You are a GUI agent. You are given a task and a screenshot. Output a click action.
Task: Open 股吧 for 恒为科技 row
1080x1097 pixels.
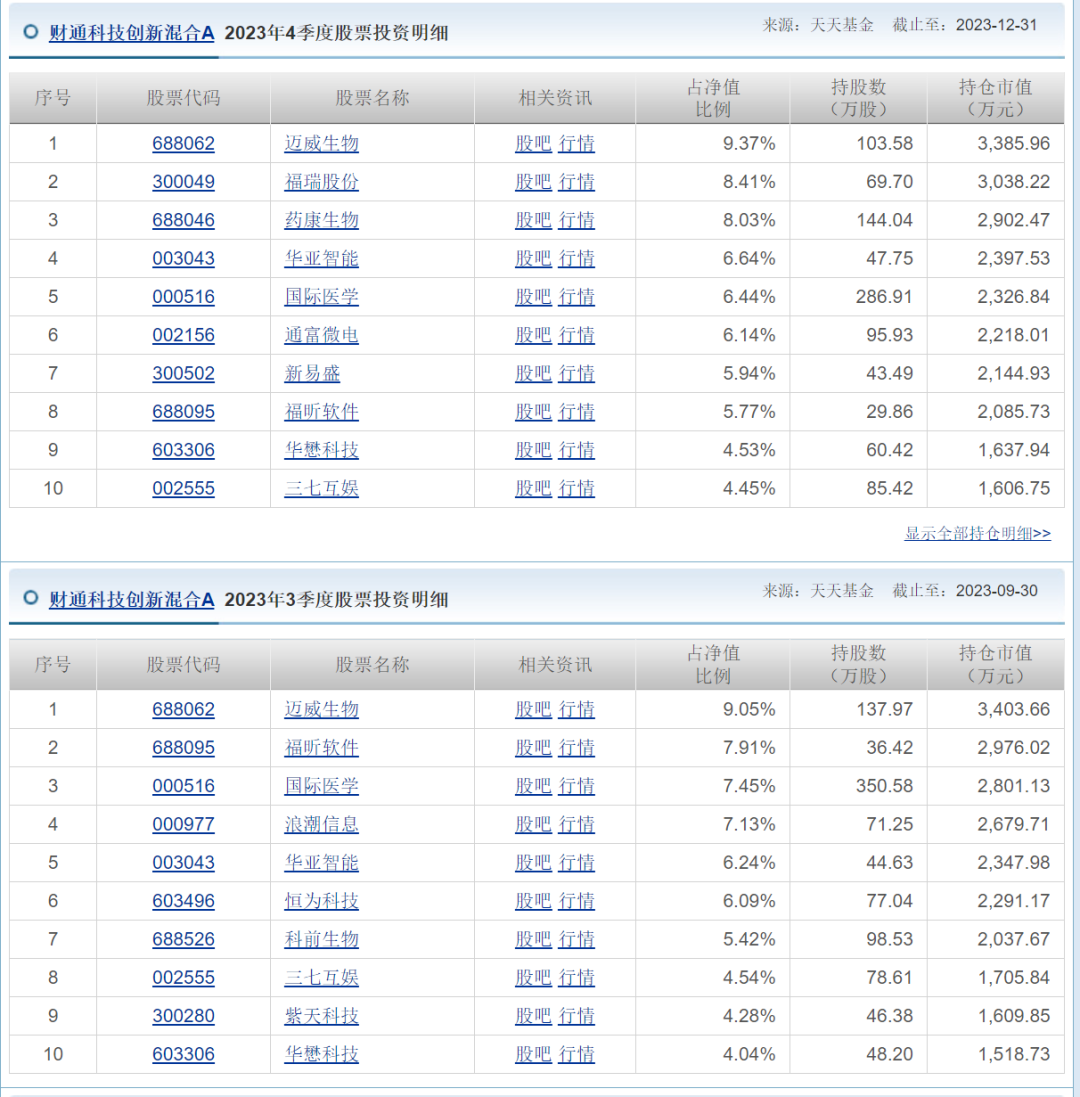pyautogui.click(x=533, y=901)
